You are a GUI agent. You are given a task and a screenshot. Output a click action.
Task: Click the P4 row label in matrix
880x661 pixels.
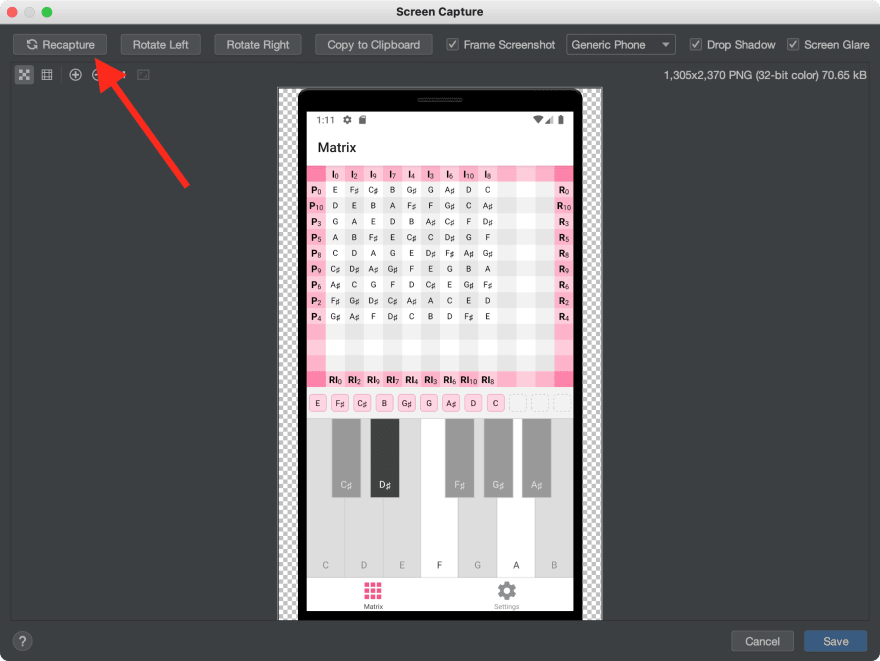coord(317,317)
